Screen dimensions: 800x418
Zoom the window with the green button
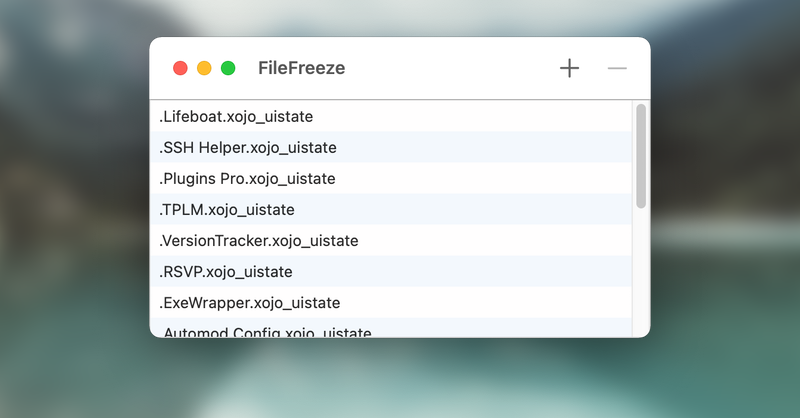tap(228, 68)
